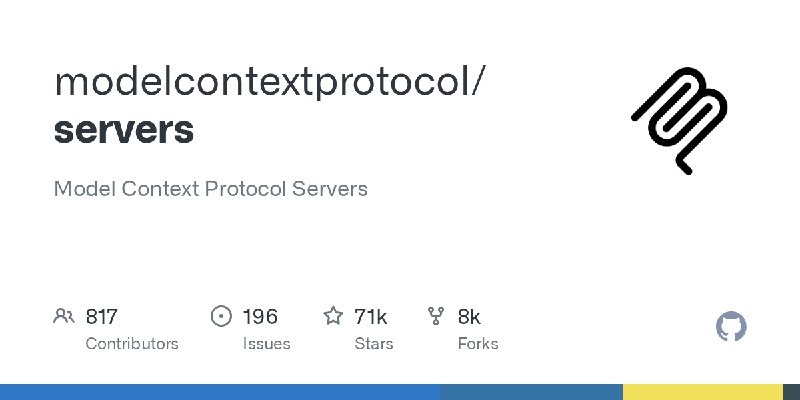800x400 pixels.
Task: Click the Forks branch icon
Action: (x=436, y=316)
